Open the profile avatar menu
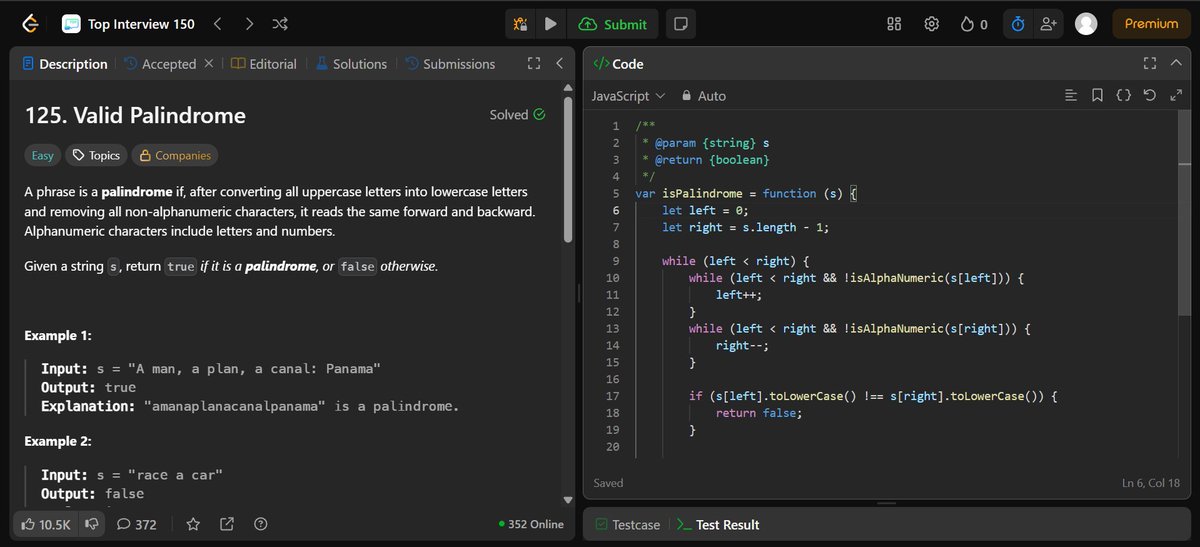The width and height of the screenshot is (1200, 547). [1086, 24]
